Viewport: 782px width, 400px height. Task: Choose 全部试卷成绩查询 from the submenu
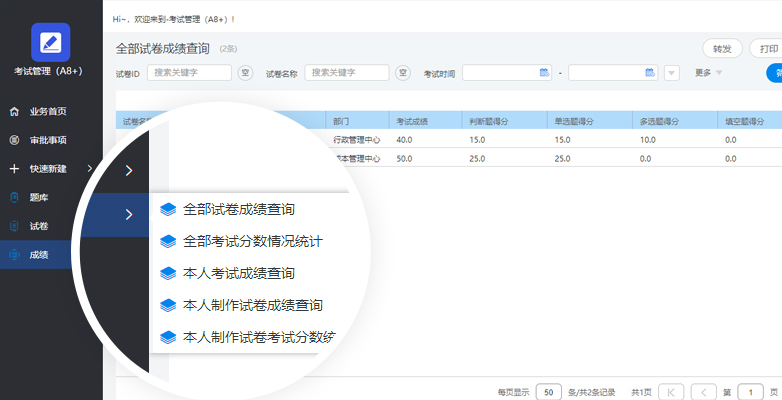(239, 209)
